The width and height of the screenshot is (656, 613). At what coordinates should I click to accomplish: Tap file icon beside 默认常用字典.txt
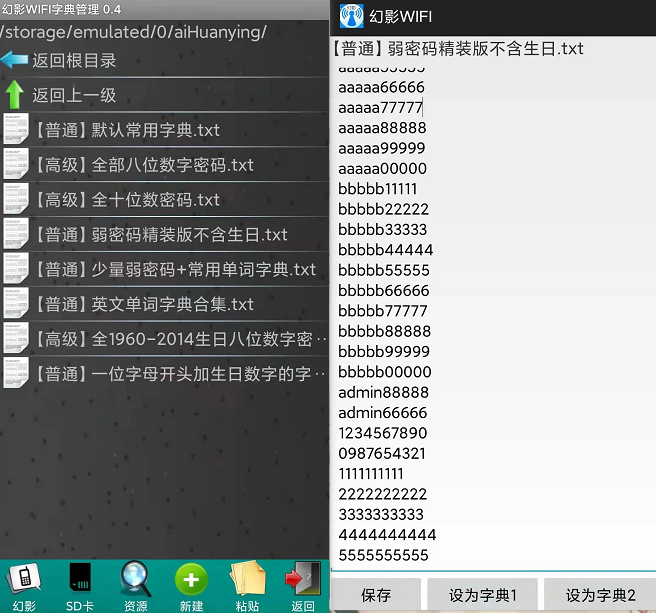coord(16,129)
